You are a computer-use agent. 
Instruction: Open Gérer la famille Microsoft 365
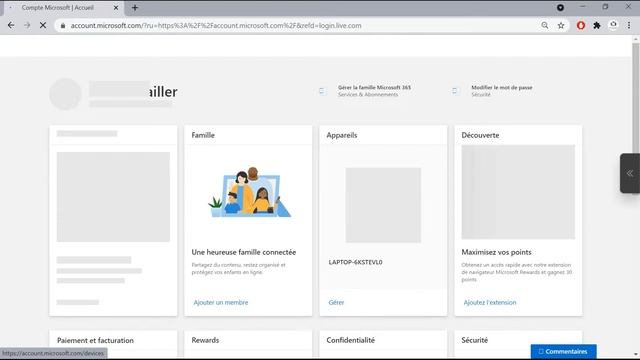click(x=374, y=91)
